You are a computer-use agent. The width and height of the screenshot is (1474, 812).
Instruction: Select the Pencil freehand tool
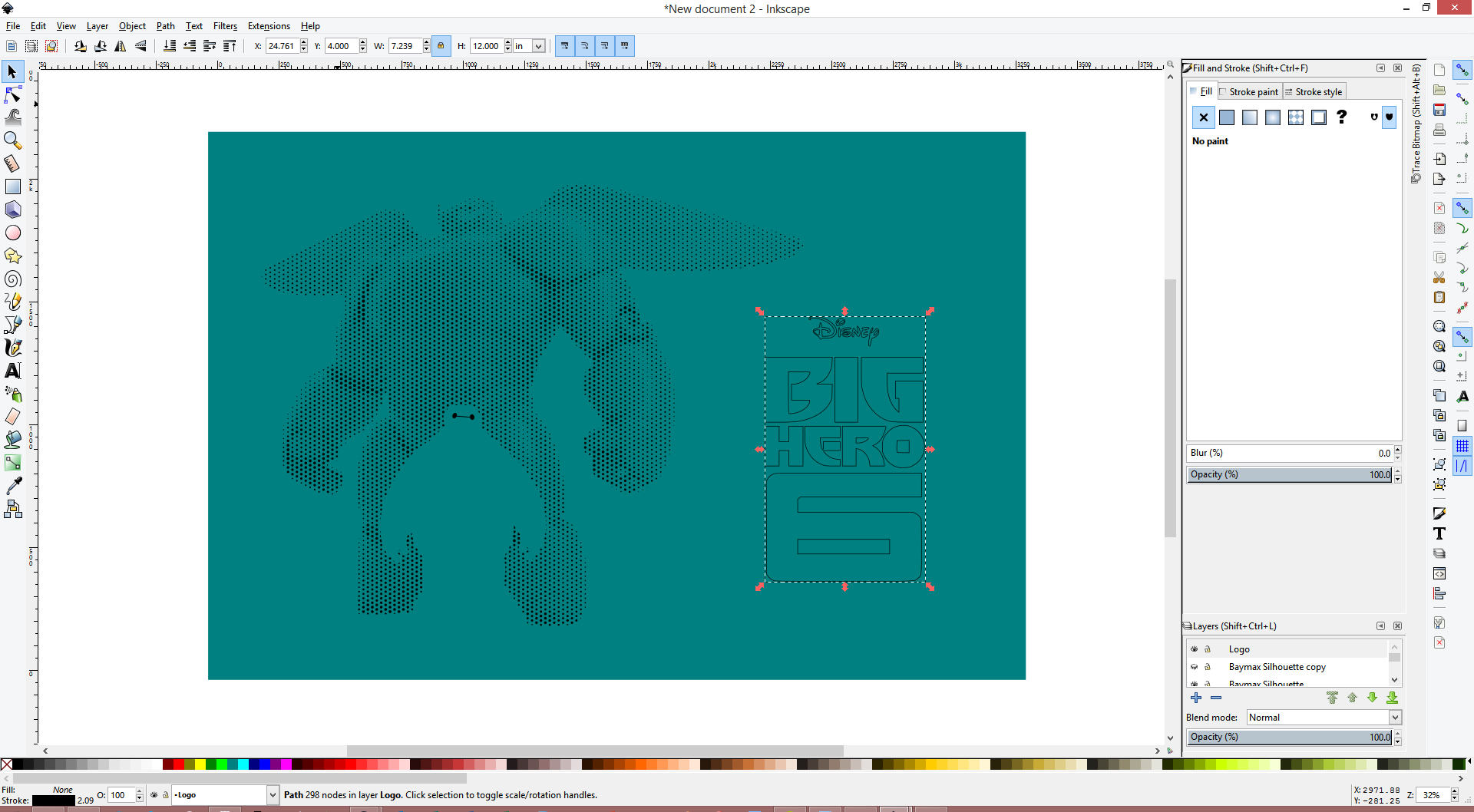pyautogui.click(x=13, y=302)
